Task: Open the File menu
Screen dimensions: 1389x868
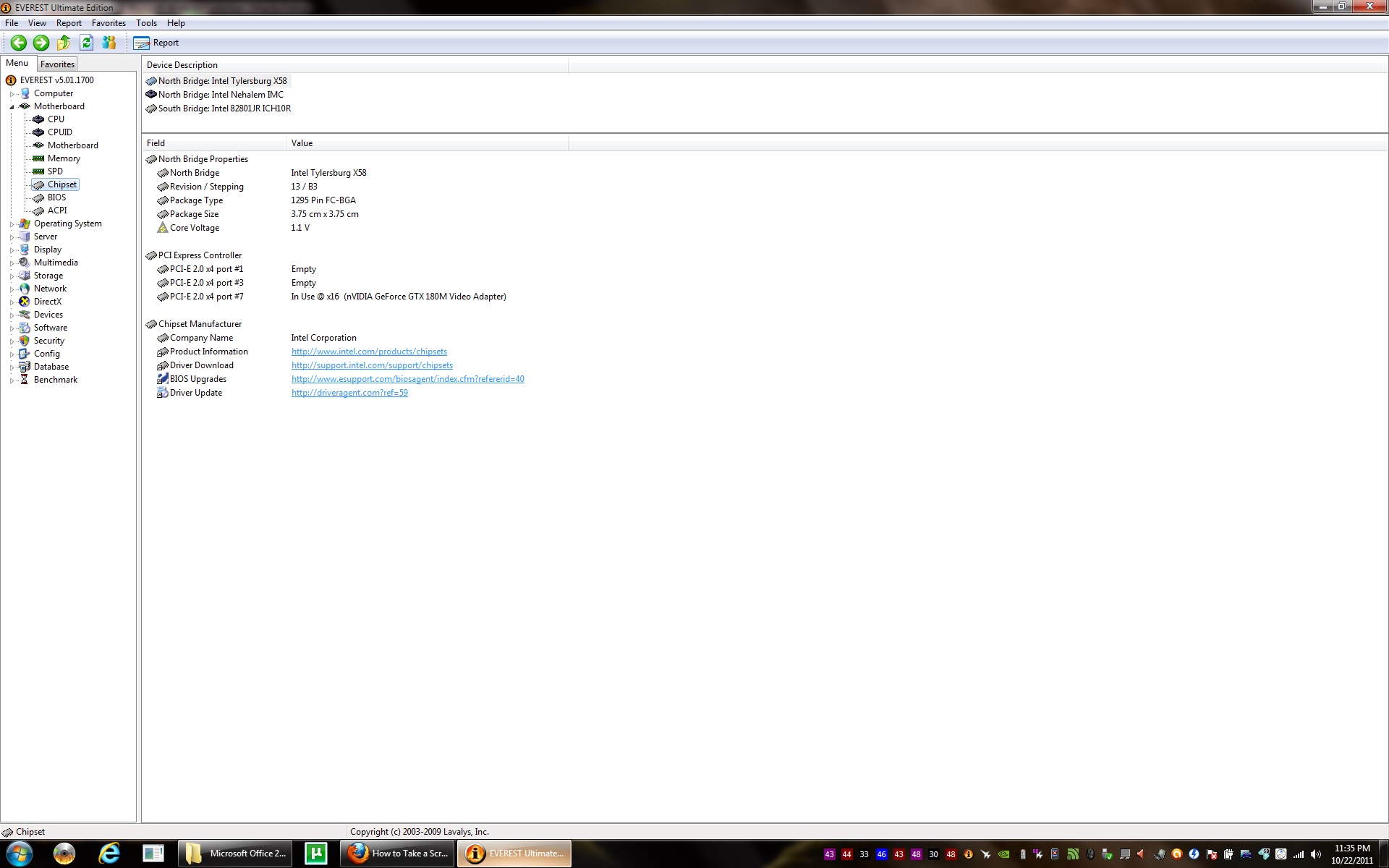Action: pos(12,23)
